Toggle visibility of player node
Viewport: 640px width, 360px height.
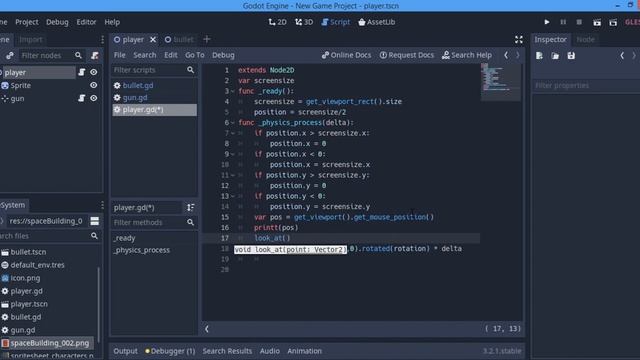[x=94, y=72]
